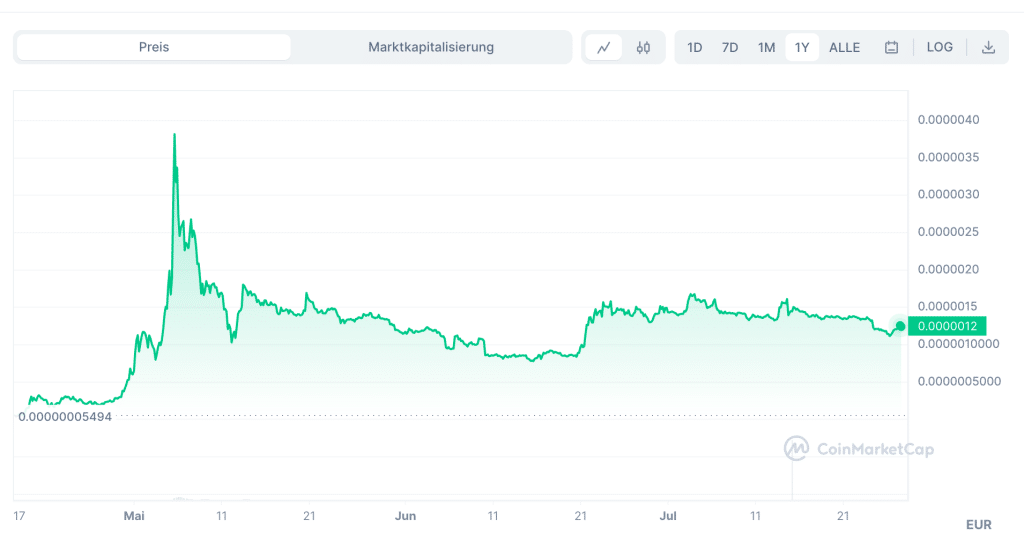
Task: Toggle the LOG scale option
Action: pos(939,47)
